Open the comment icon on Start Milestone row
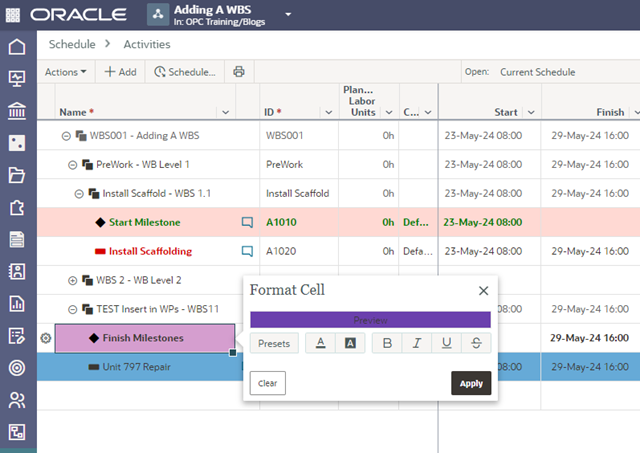Screen dimensions: 640x453 click(x=247, y=222)
